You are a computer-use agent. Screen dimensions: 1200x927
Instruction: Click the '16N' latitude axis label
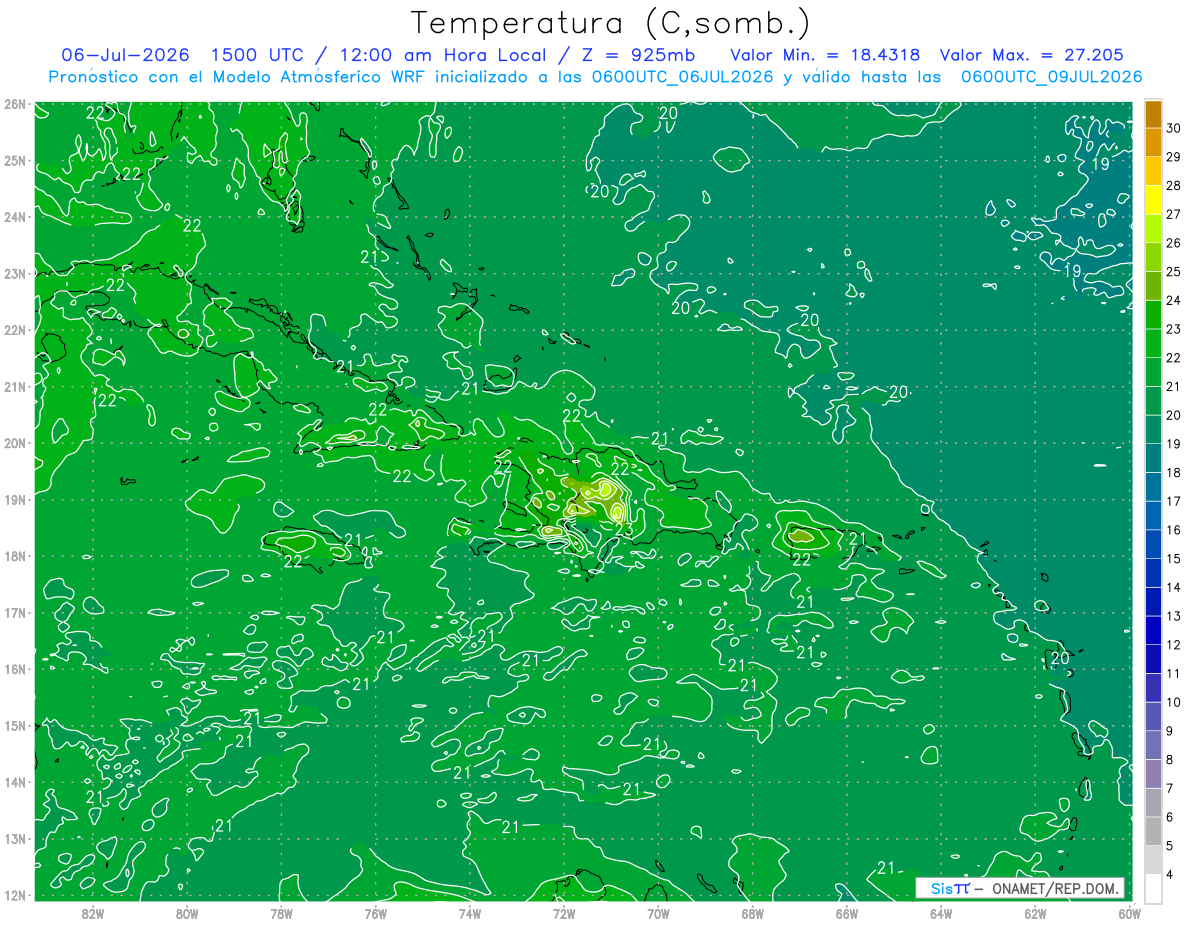[14, 669]
